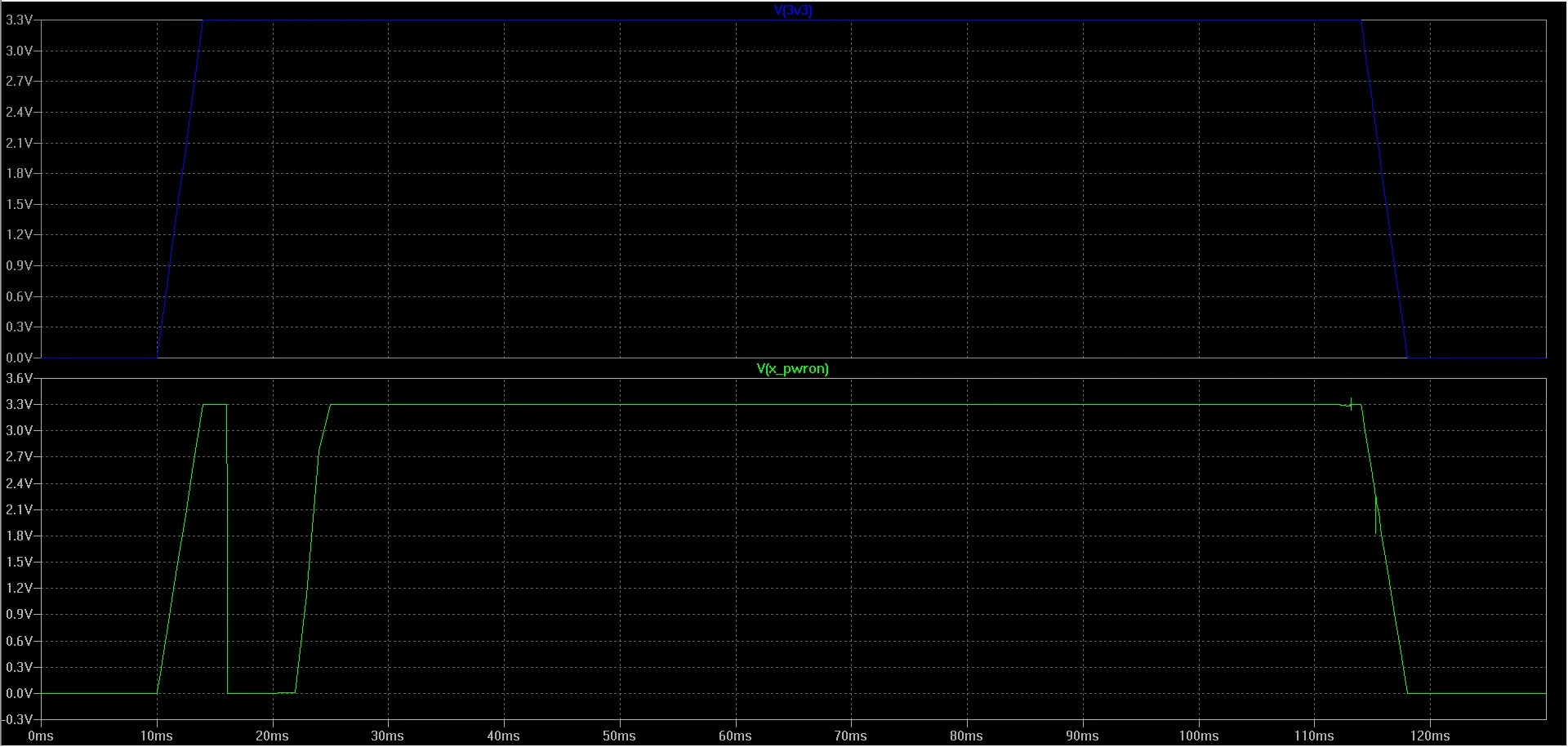1568x747 pixels.
Task: Click the blue trace falling edge in upper pane
Action: point(1384,189)
